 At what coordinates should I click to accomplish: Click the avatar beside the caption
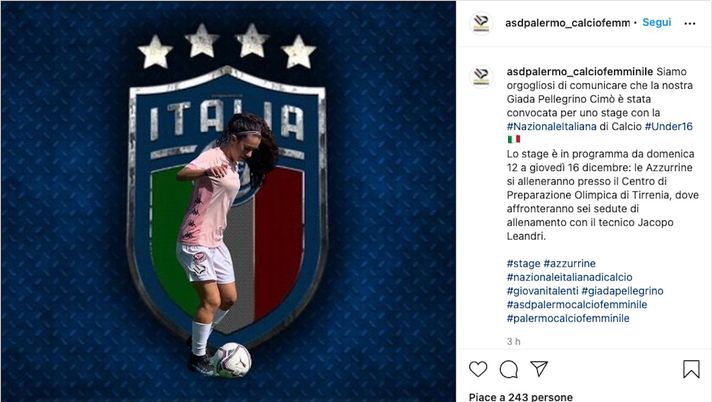click(x=481, y=76)
